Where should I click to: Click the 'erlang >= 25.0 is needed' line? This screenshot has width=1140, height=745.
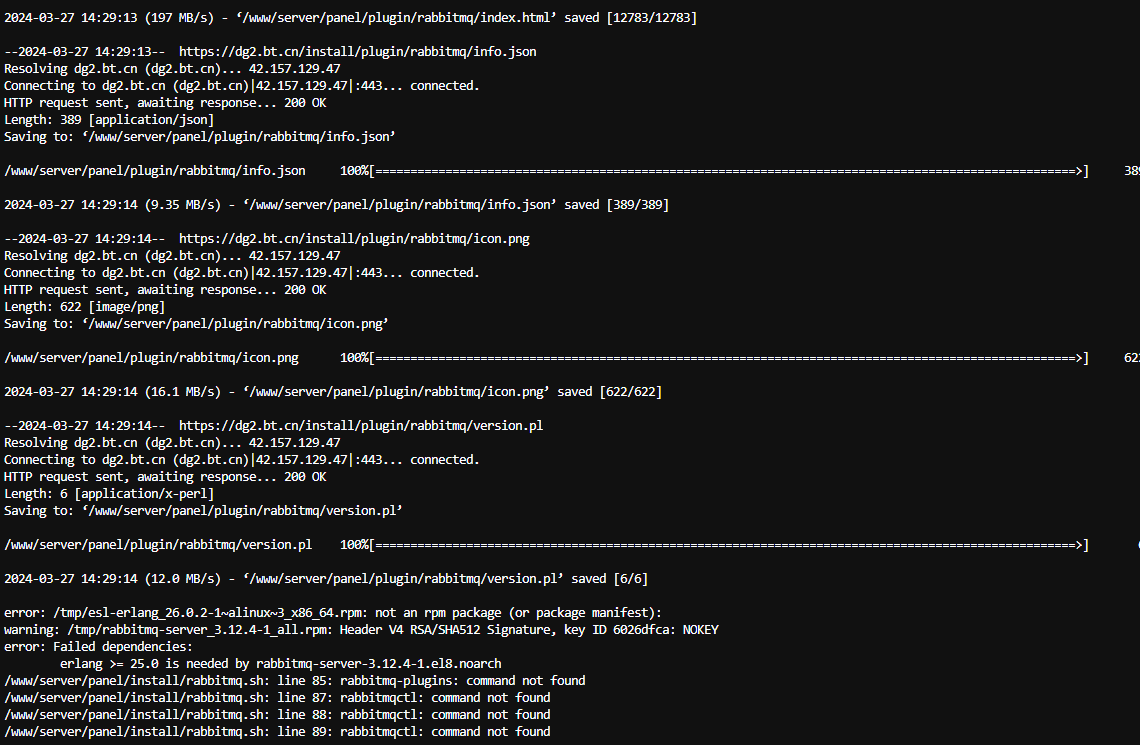coord(281,664)
